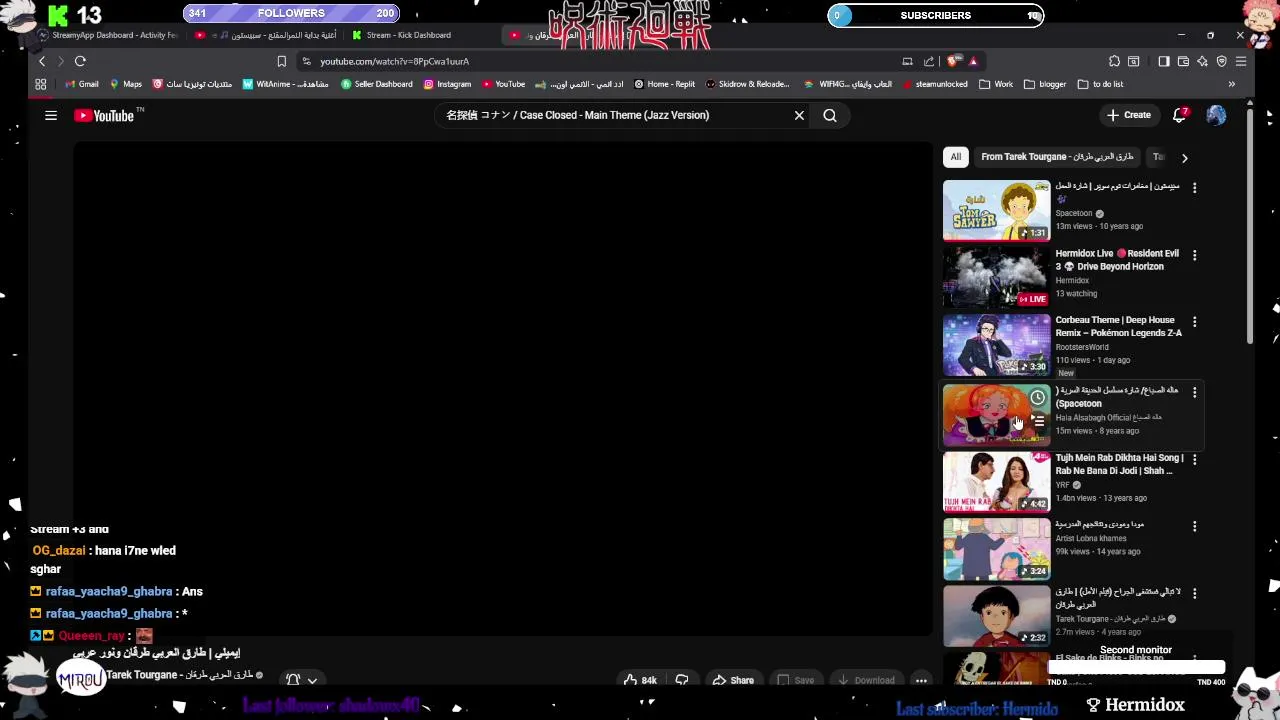Reload the current browser page
The height and width of the screenshot is (720, 1280).
[x=80, y=61]
